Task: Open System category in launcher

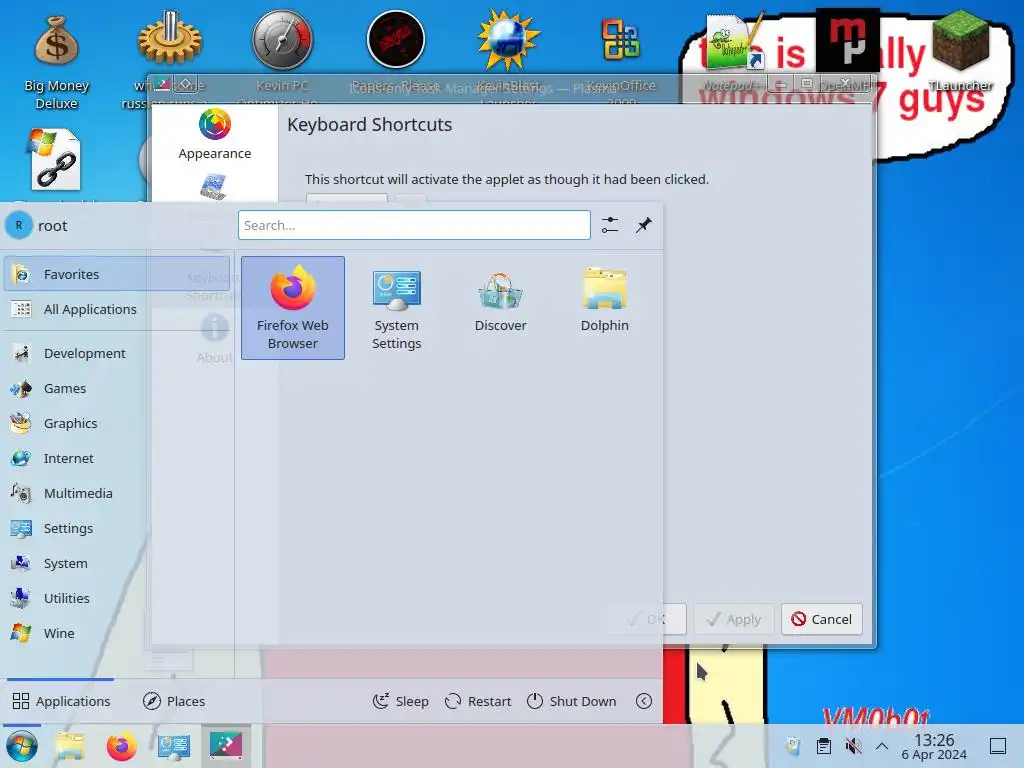Action: click(x=117, y=563)
